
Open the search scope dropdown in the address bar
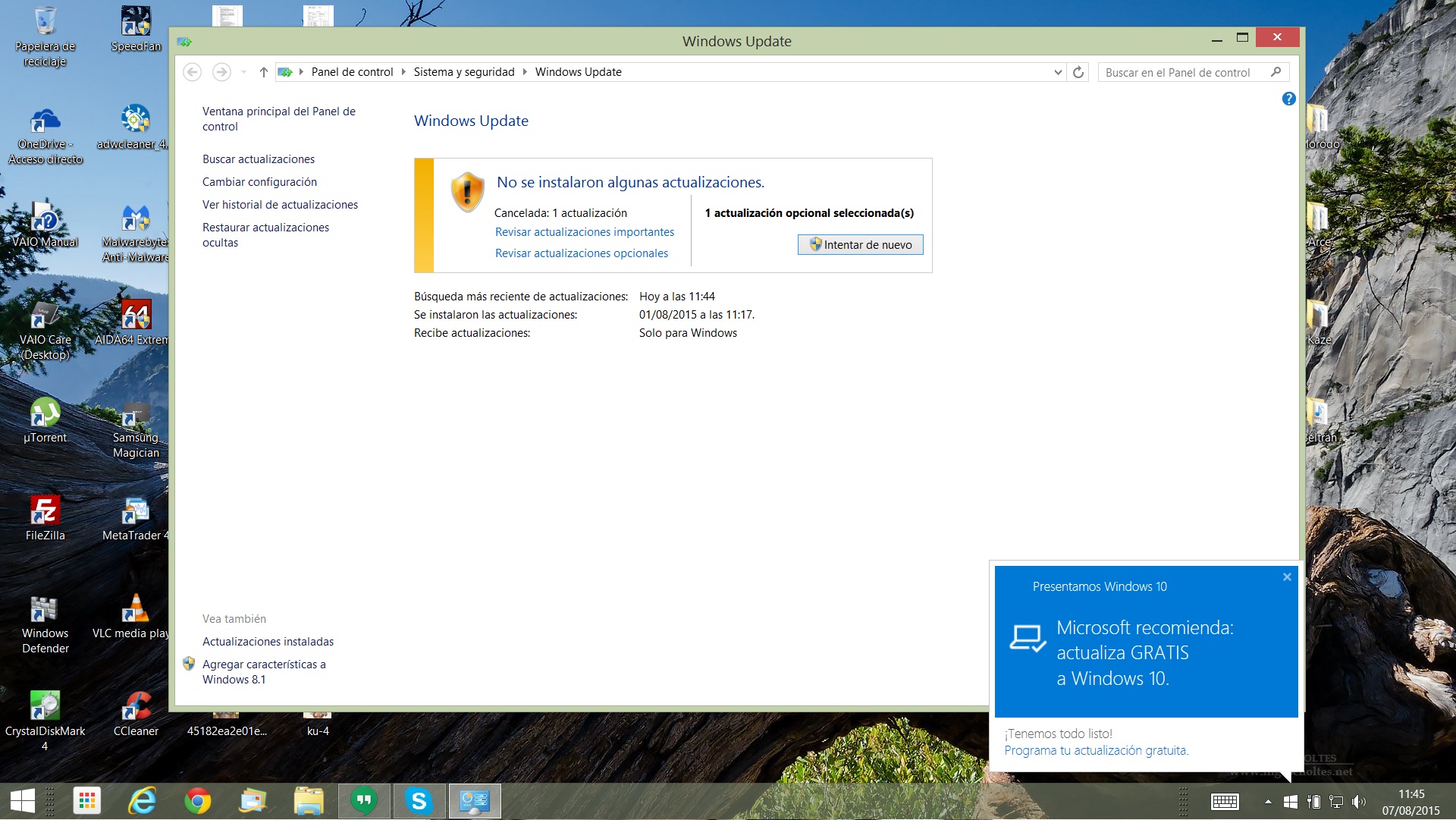(x=1058, y=72)
